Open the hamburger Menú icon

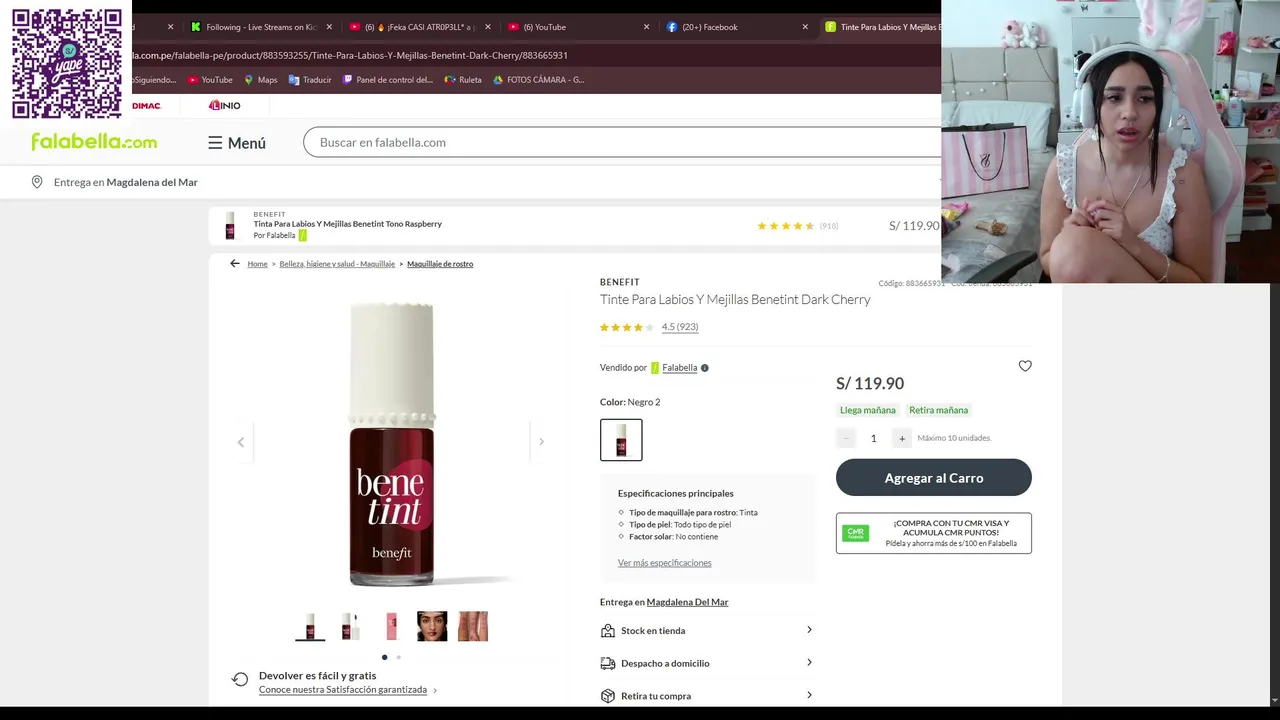coord(215,143)
